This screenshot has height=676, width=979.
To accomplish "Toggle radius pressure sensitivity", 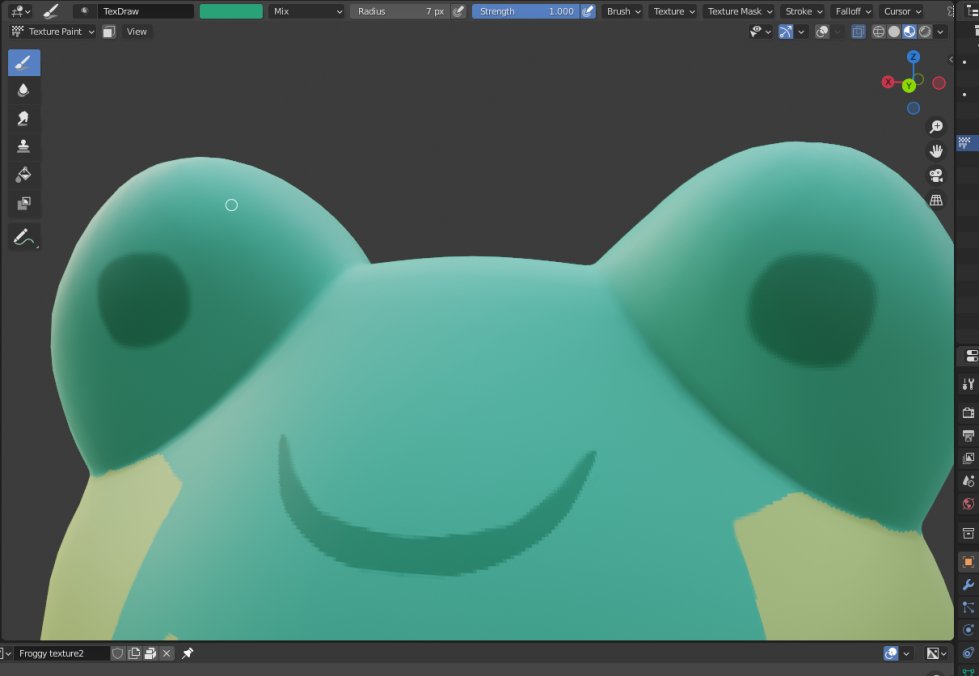I will point(458,11).
